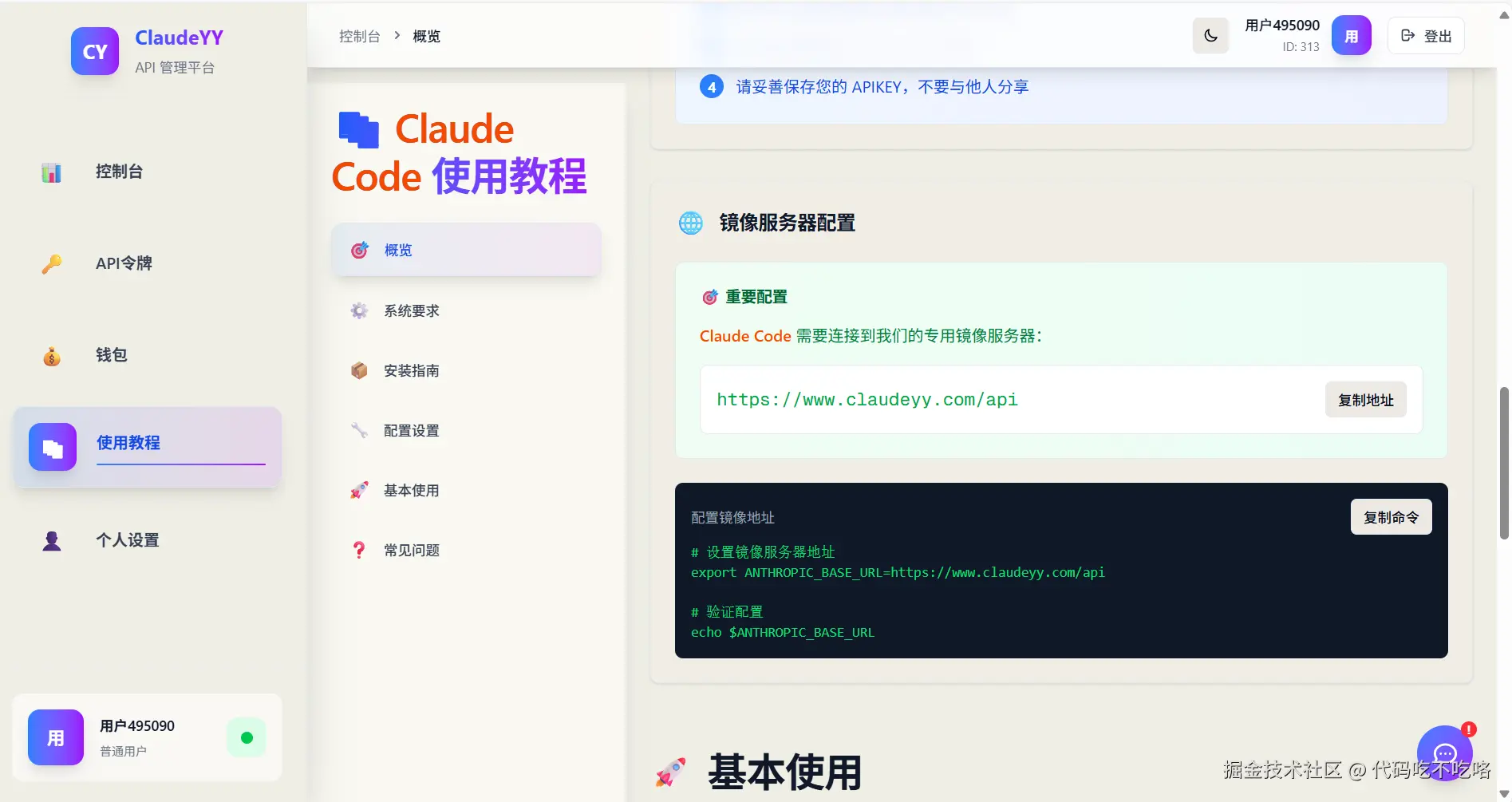Click the 用户495090 name in top header
1512x802 pixels.
[x=1282, y=26]
